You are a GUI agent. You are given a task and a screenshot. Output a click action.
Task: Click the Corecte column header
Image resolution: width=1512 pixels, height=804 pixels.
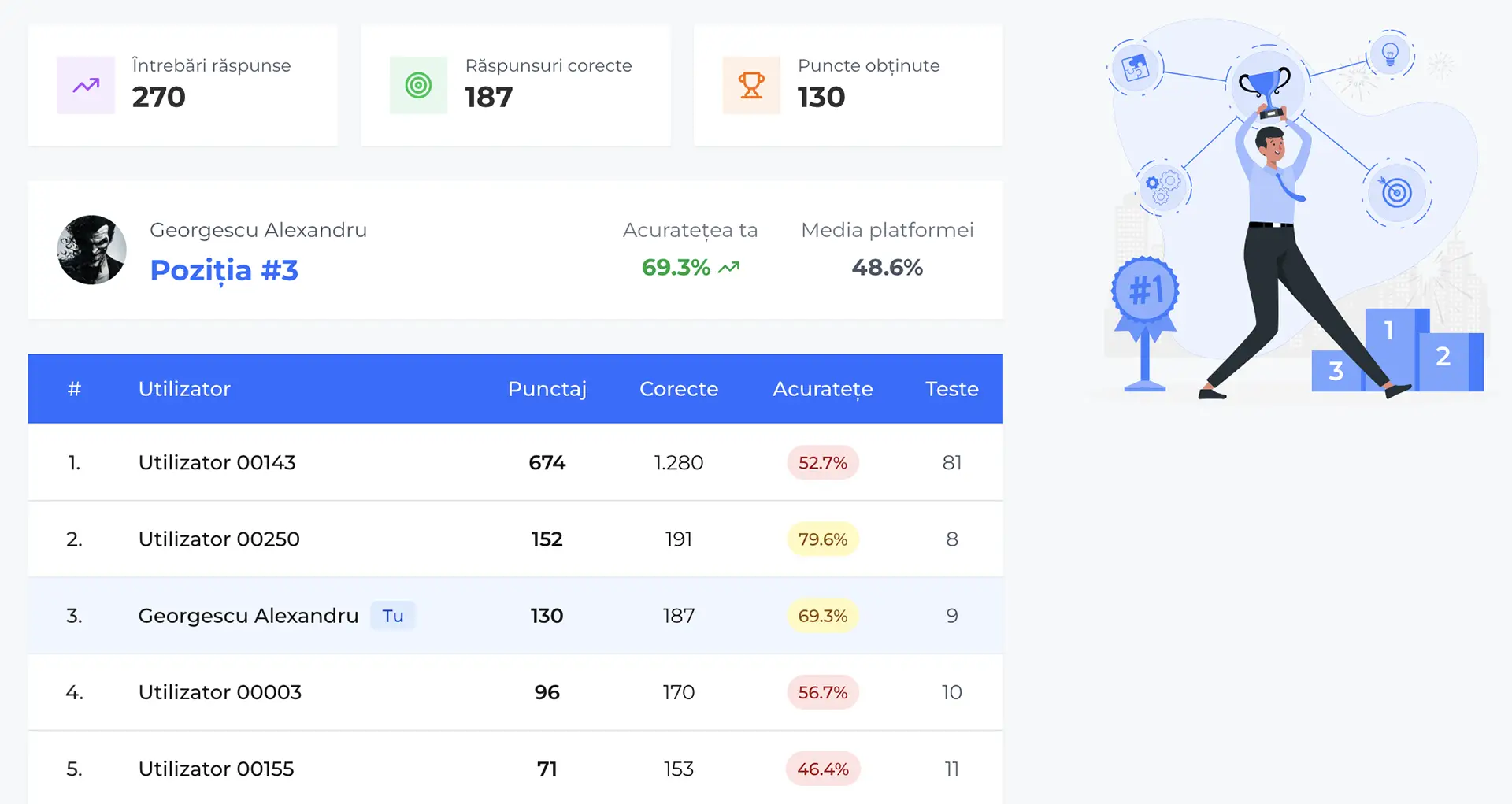[x=679, y=389]
